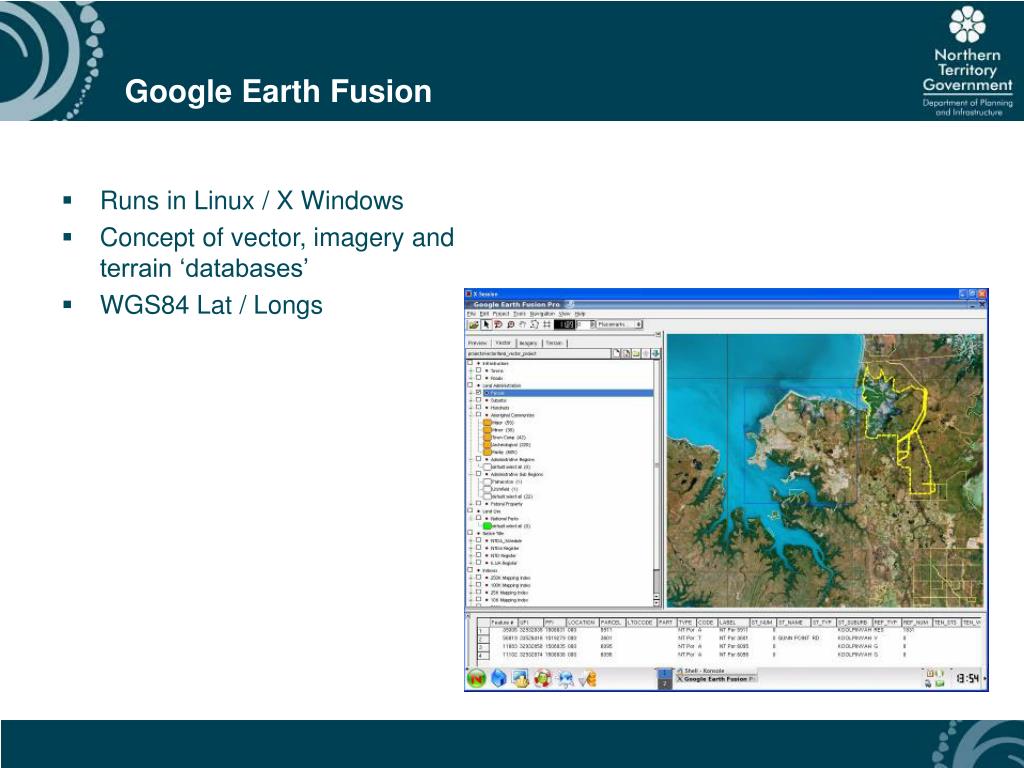Click the Northern Territory Government logo
Image resolution: width=1024 pixels, height=768 pixels.
point(967,61)
